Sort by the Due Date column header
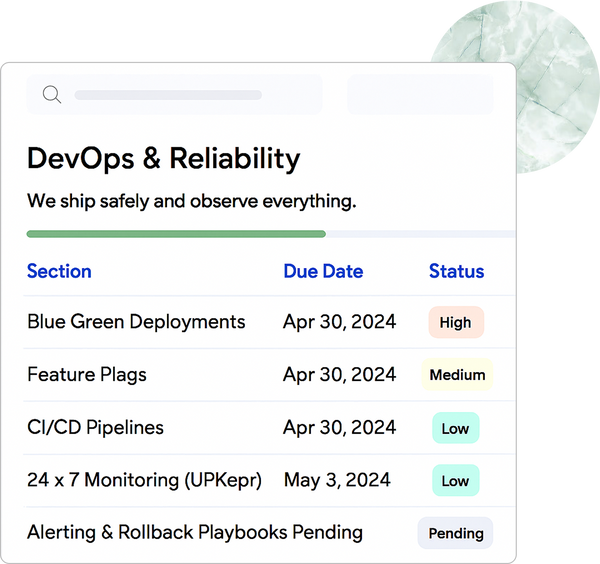600x564 pixels. click(x=323, y=271)
